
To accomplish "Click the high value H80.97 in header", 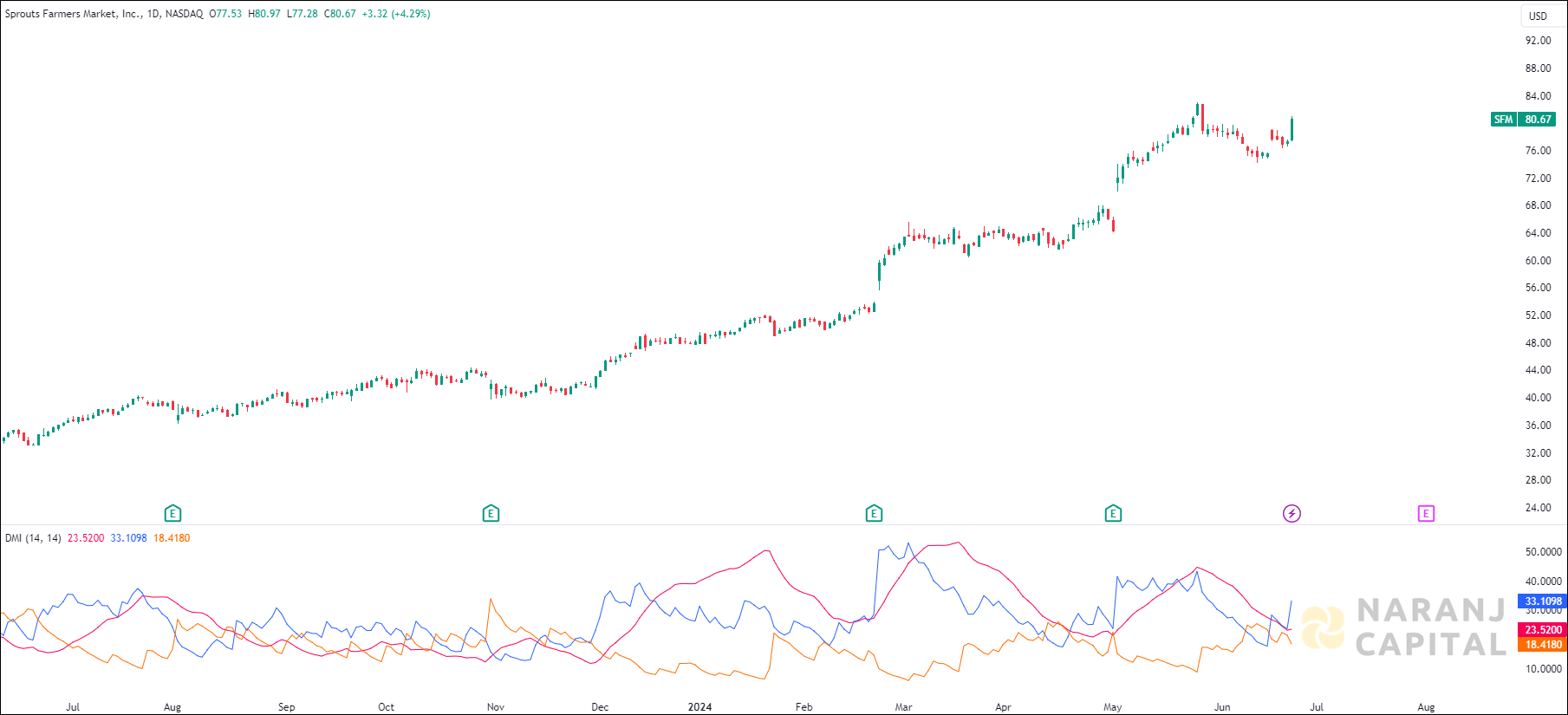I will pyautogui.click(x=264, y=14).
